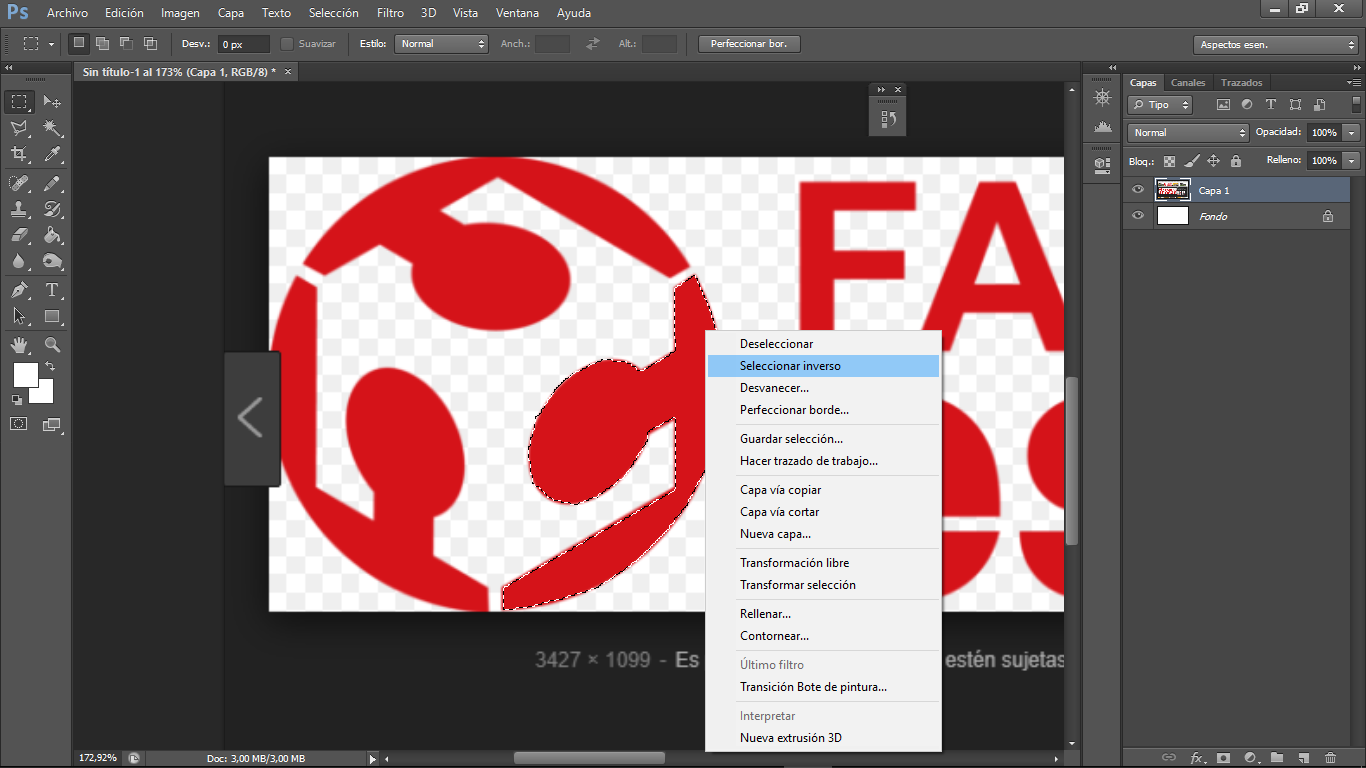Select the Pen tool
This screenshot has height=768, width=1366.
(x=19, y=290)
